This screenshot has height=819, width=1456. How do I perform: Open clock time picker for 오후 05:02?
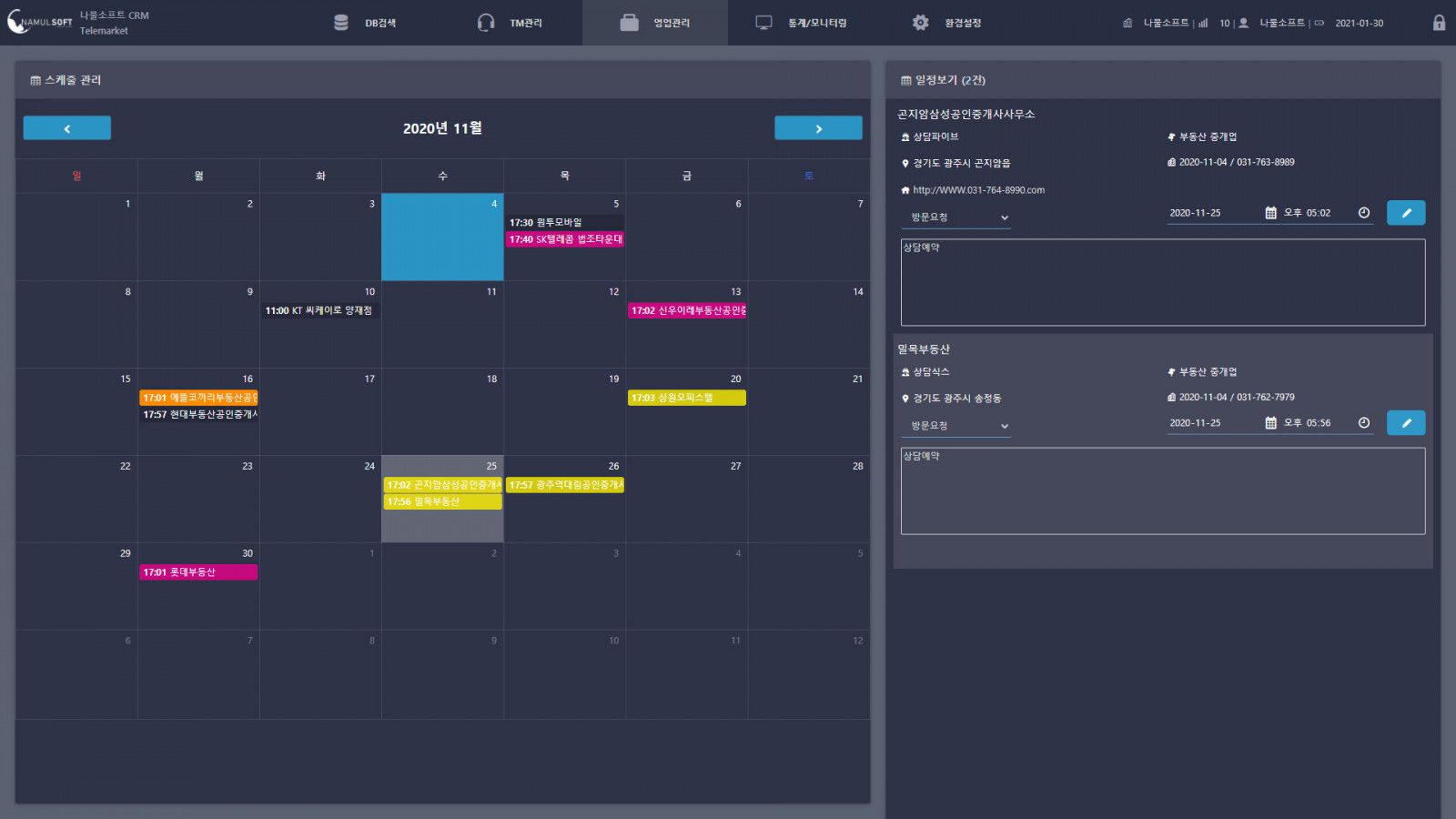1363,213
